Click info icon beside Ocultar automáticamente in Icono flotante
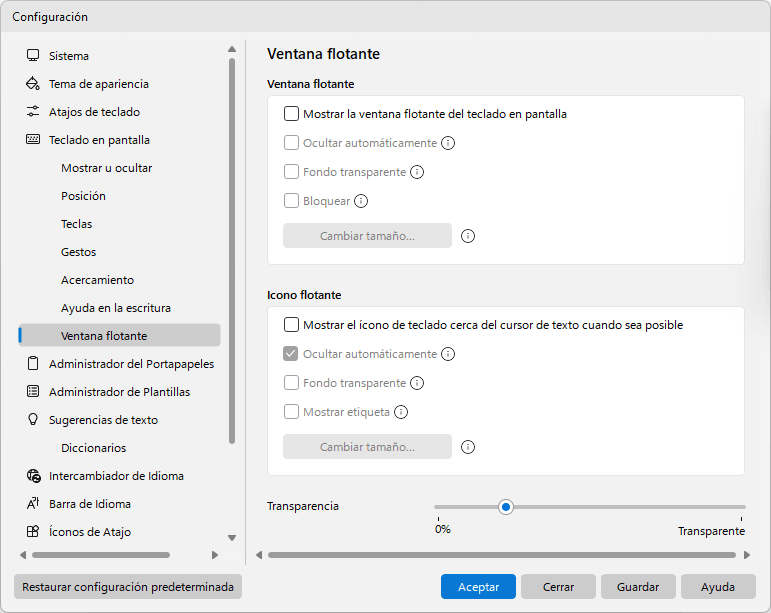Image resolution: width=771 pixels, height=613 pixels. click(448, 354)
